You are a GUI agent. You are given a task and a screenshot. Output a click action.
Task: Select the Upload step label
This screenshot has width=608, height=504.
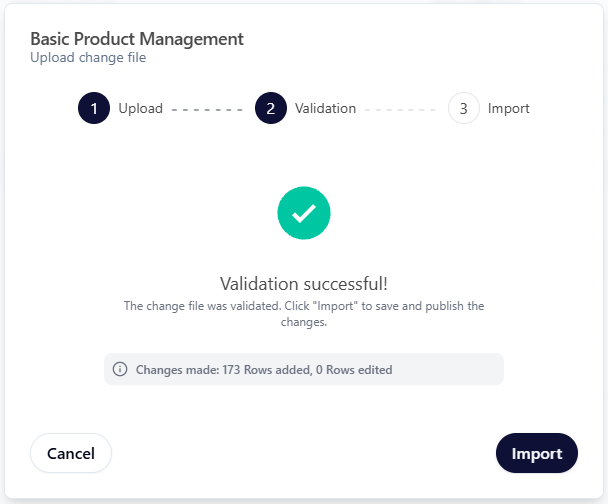click(140, 108)
